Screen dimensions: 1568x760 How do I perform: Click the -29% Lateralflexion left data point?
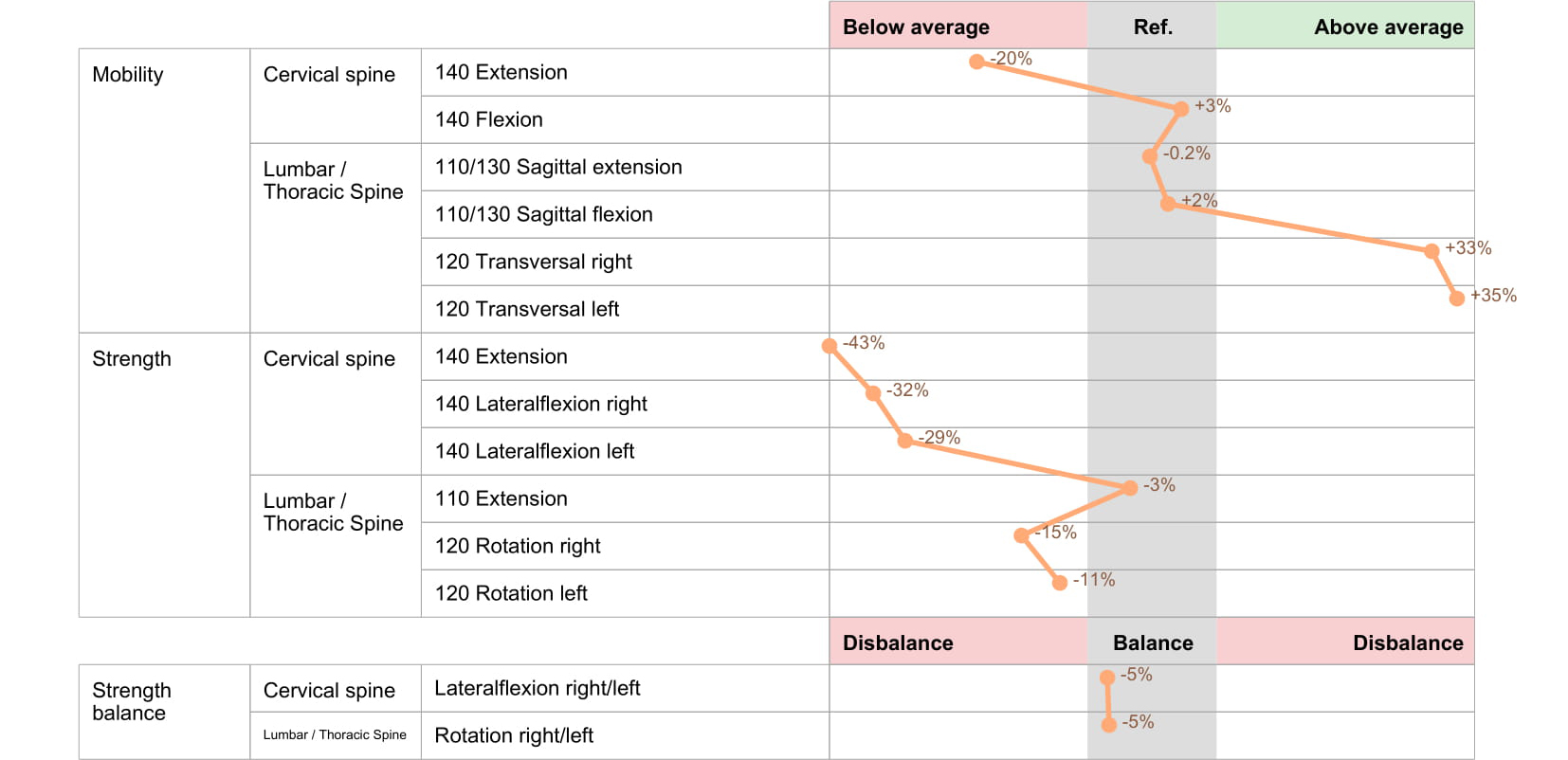point(904,441)
